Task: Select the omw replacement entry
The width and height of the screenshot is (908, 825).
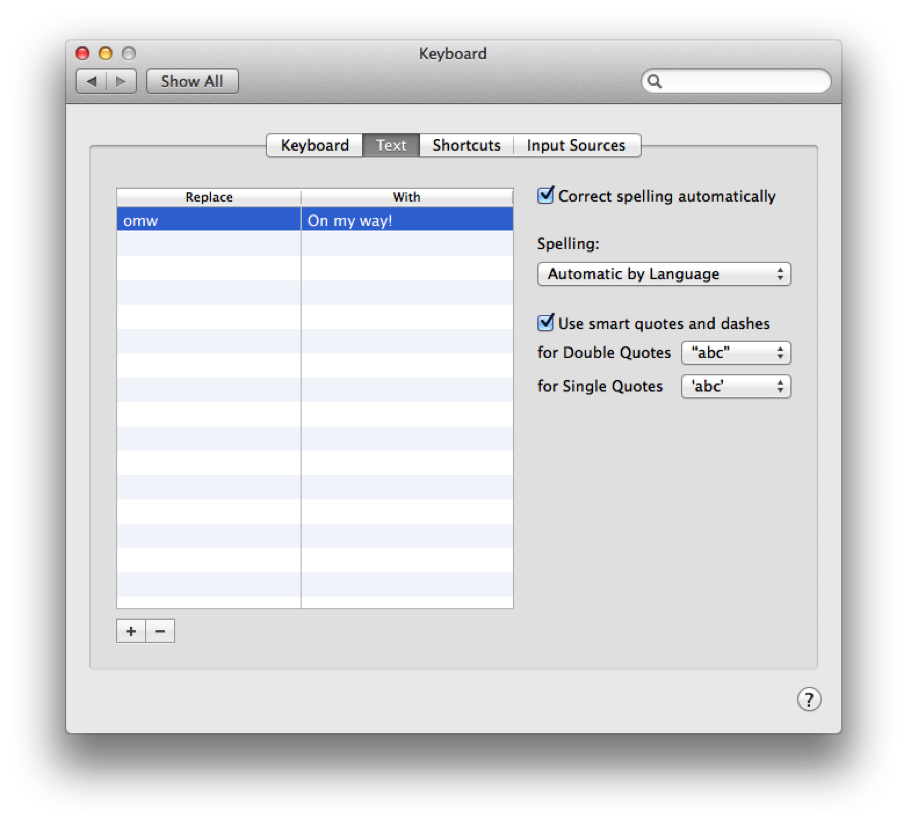Action: (208, 220)
